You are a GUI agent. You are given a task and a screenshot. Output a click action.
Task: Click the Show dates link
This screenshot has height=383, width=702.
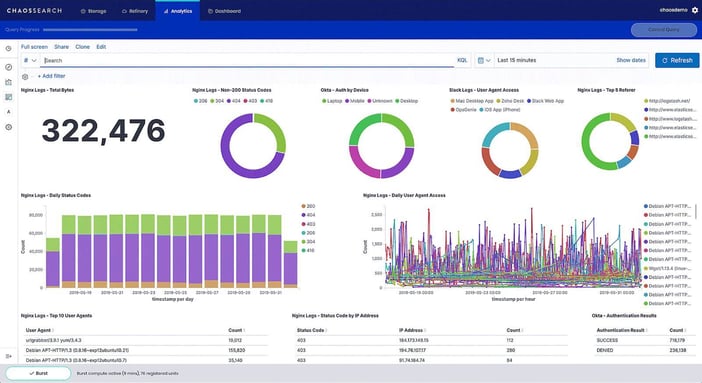(x=631, y=60)
